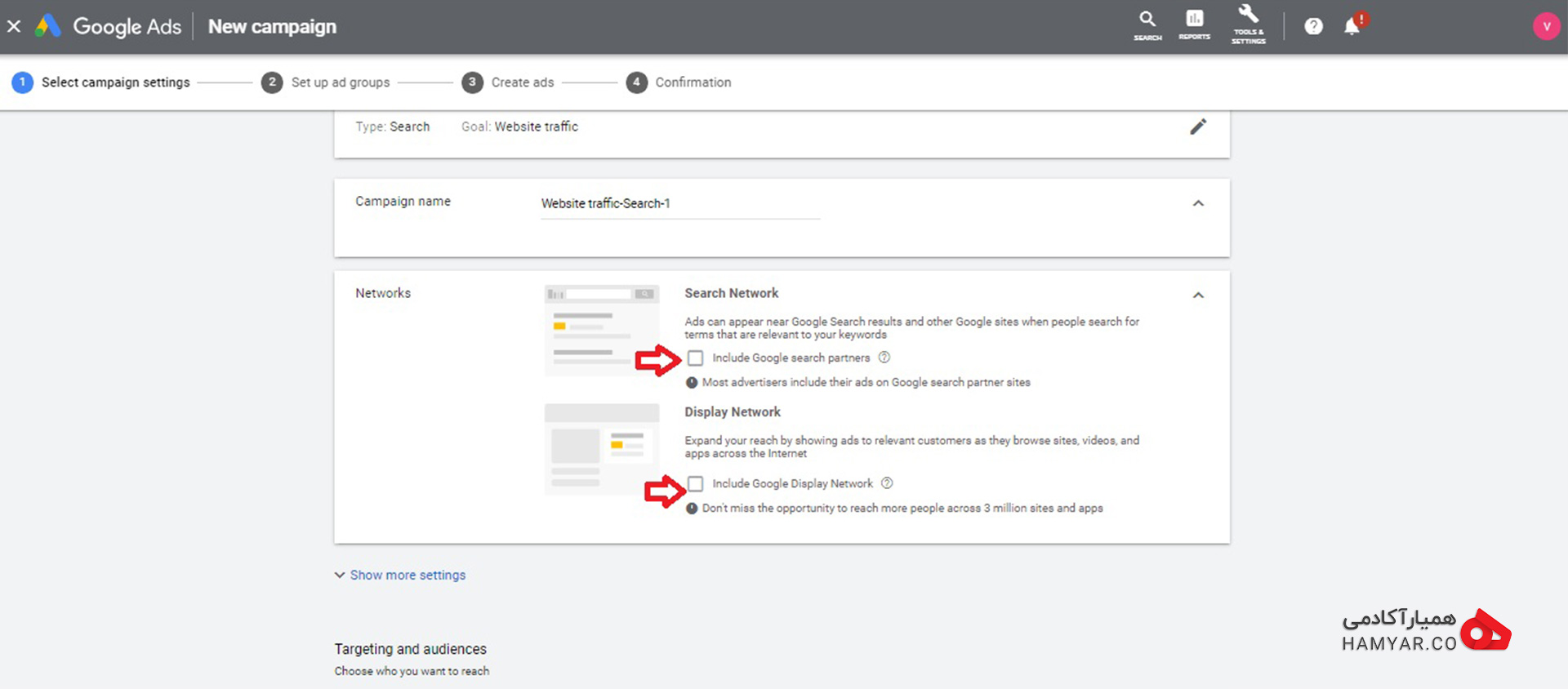Screen dimensions: 1568x689
Task: Show help for Google search partners
Action: coord(884,358)
